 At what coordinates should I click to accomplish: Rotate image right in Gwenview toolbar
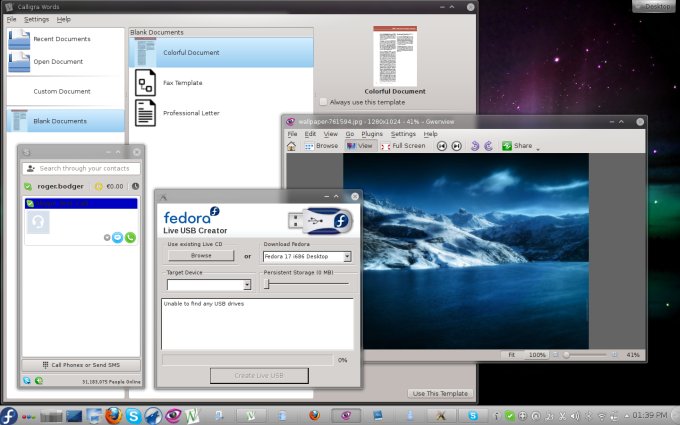(488, 146)
